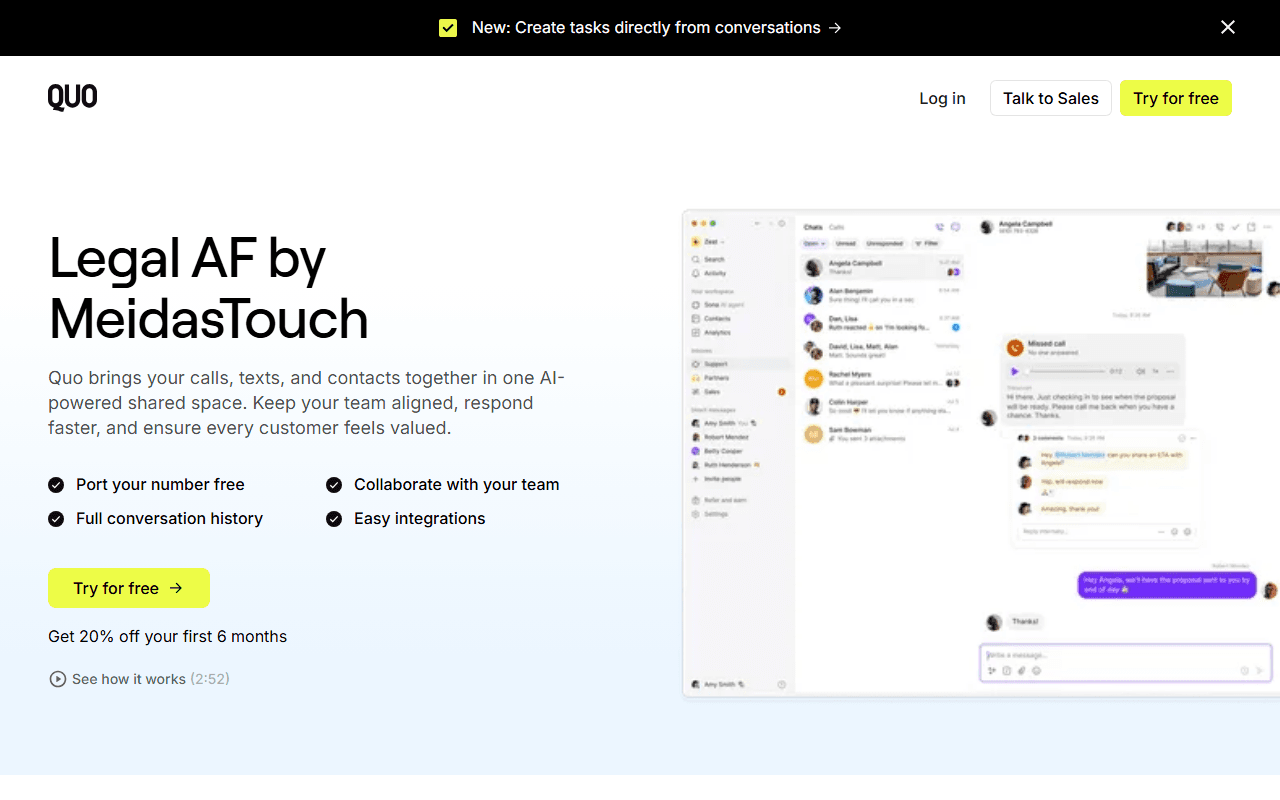Click Try for free beside Talk to Sales

click(1176, 98)
